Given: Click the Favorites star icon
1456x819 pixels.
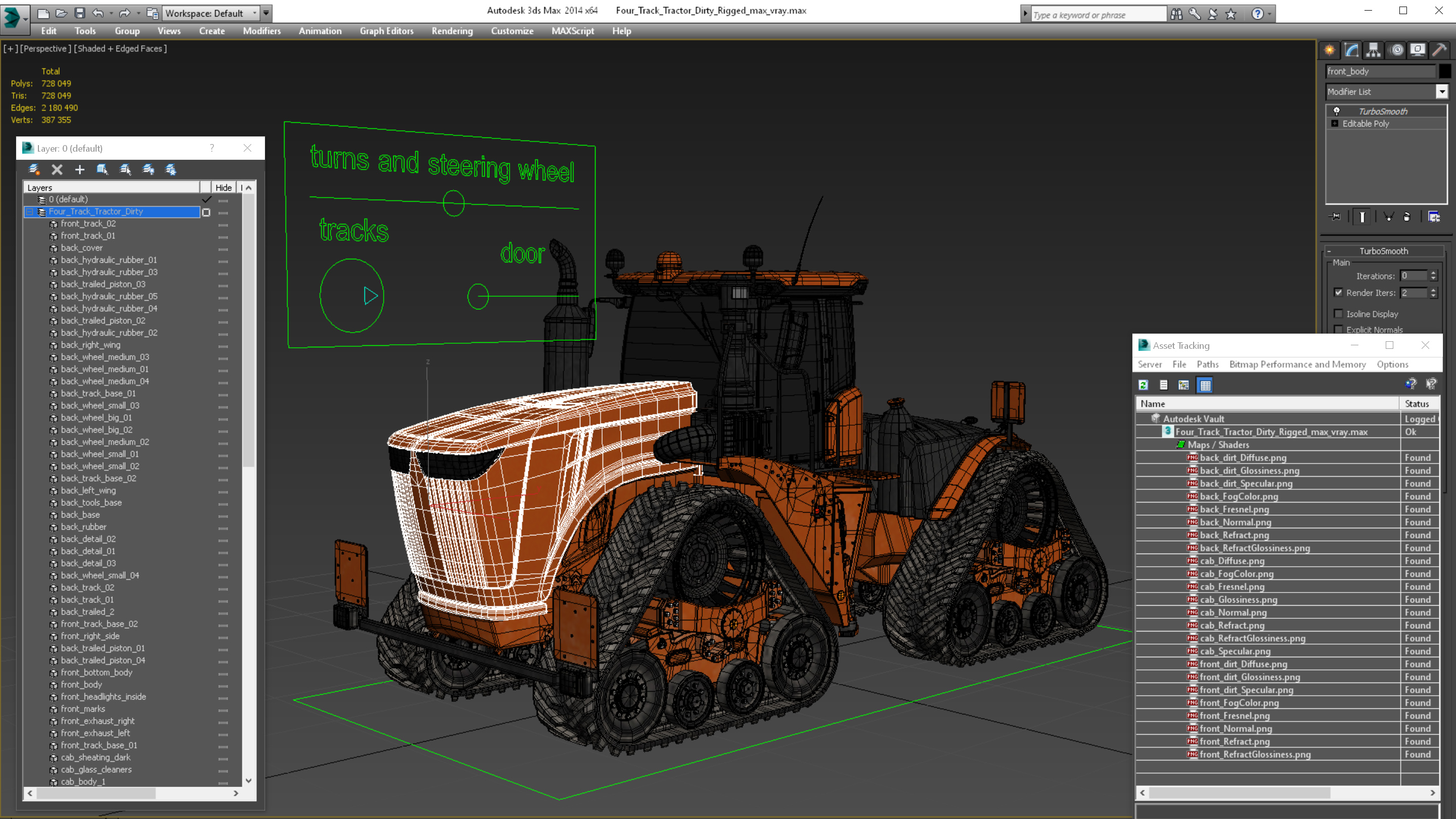Looking at the screenshot, I should (1231, 14).
